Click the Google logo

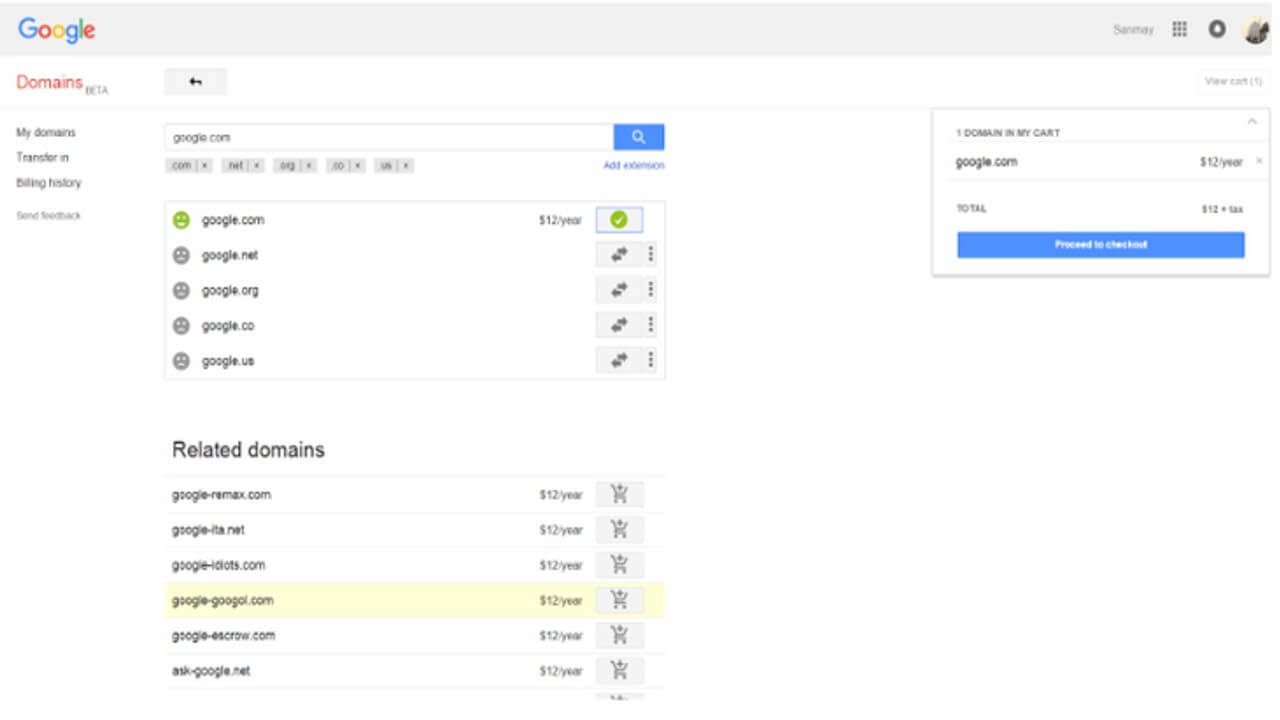pyautogui.click(x=57, y=30)
